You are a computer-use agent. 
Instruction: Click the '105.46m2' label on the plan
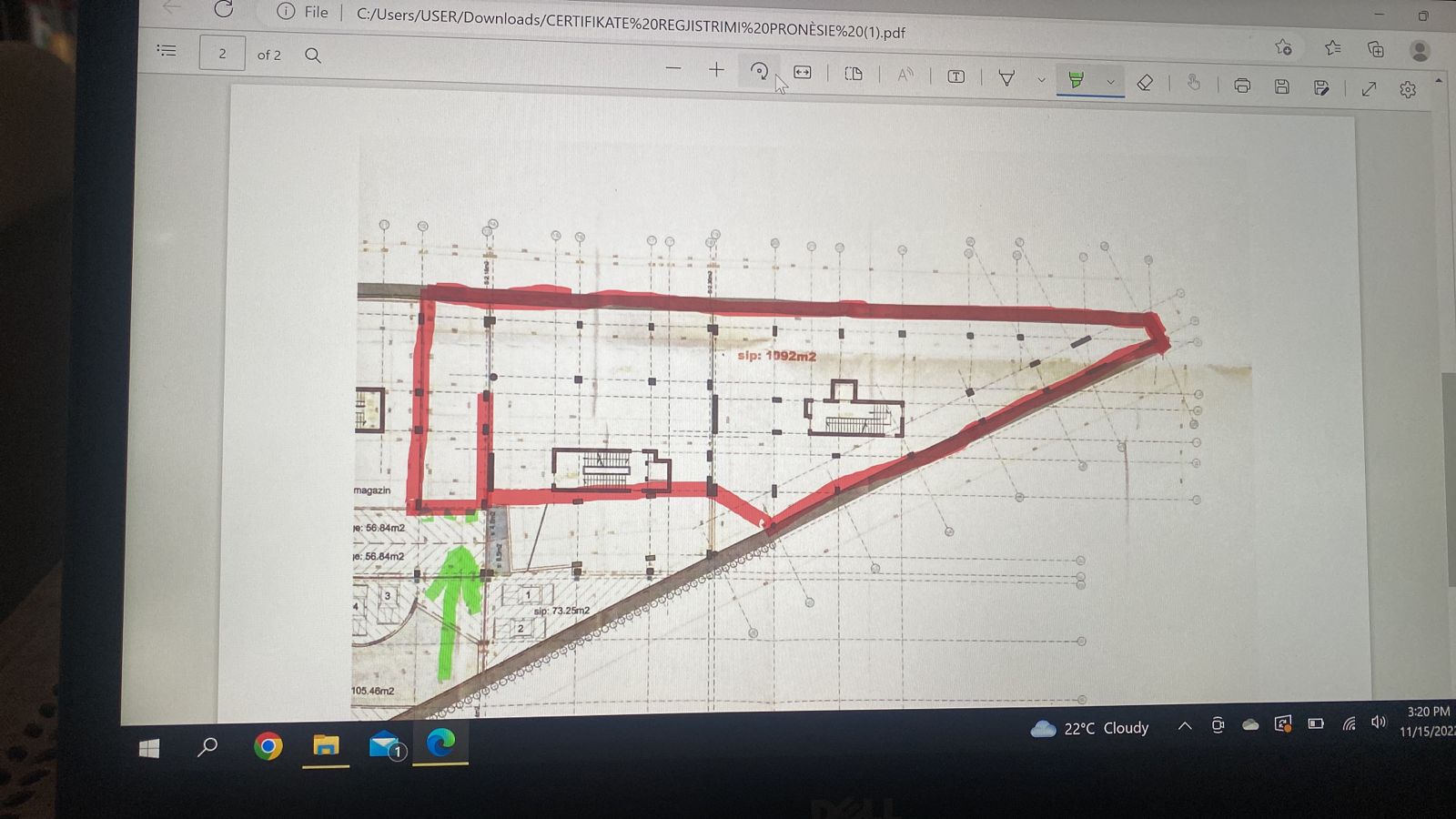373,691
